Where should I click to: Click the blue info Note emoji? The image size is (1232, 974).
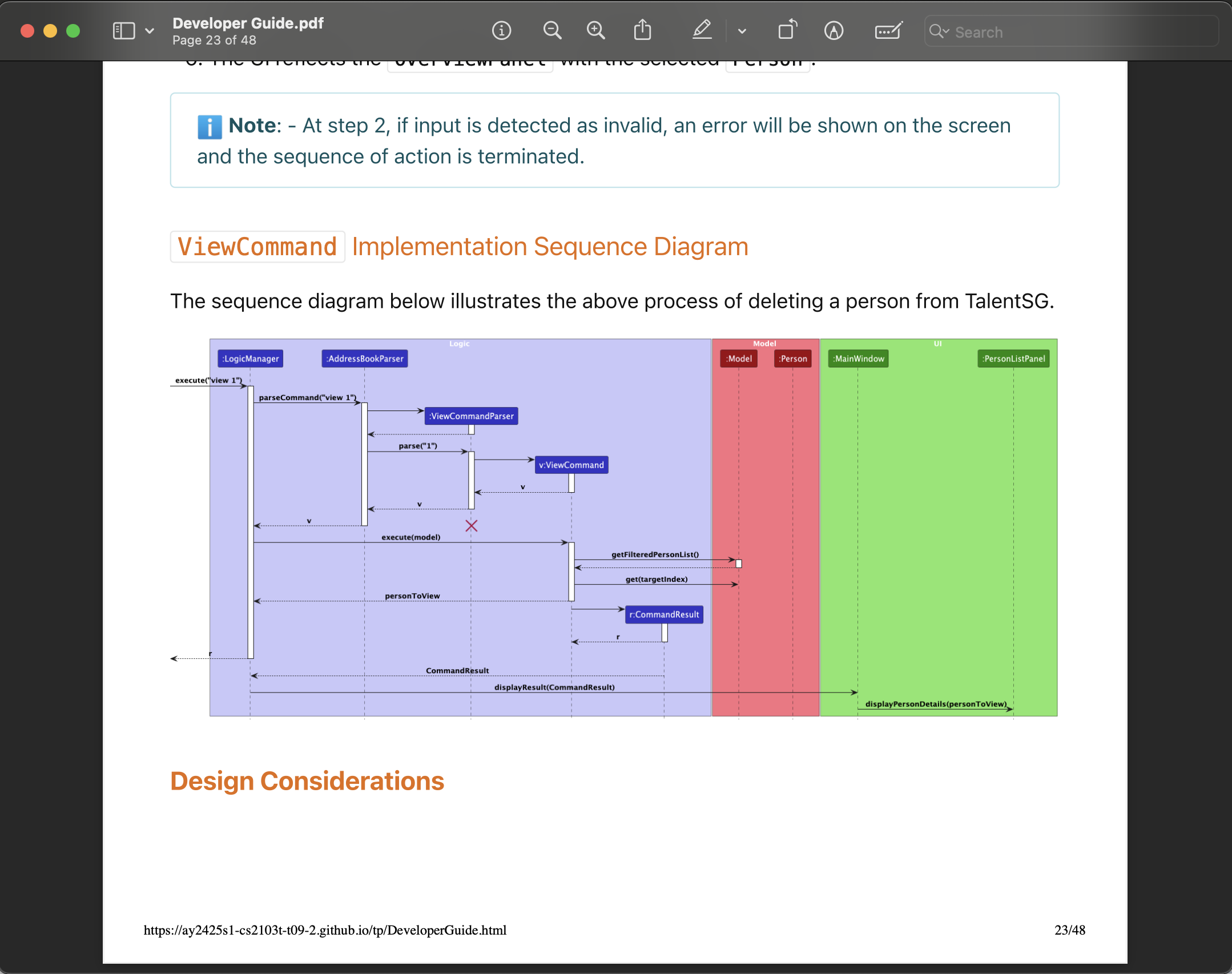point(210,126)
